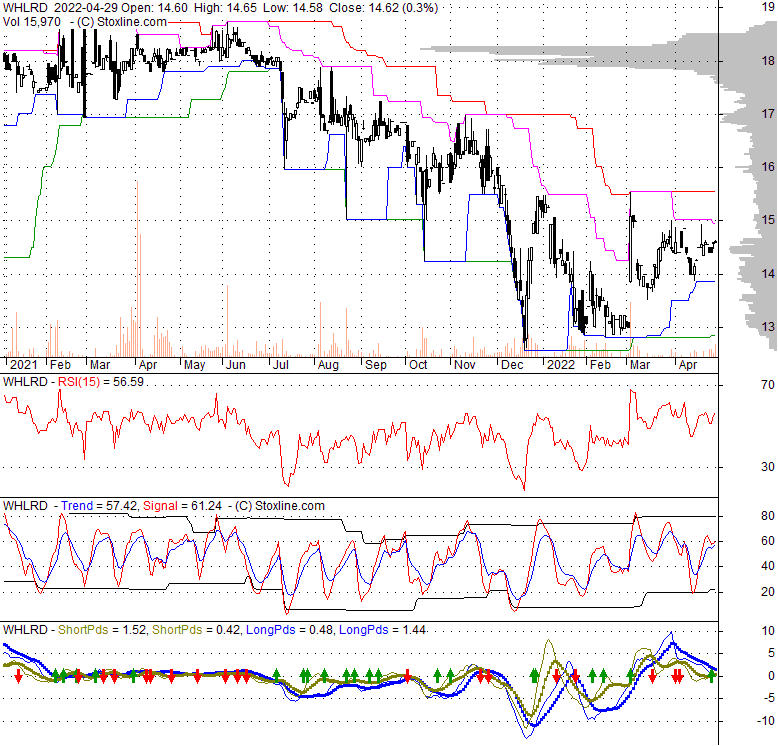This screenshot has width=778, height=746.
Task: Click the '2021' label on the time axis
Action: point(24,365)
